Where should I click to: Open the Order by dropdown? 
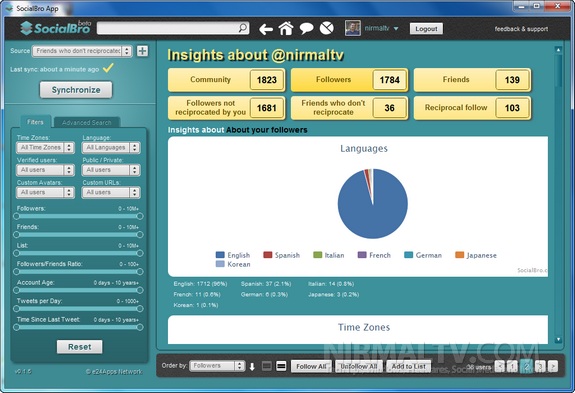click(217, 366)
